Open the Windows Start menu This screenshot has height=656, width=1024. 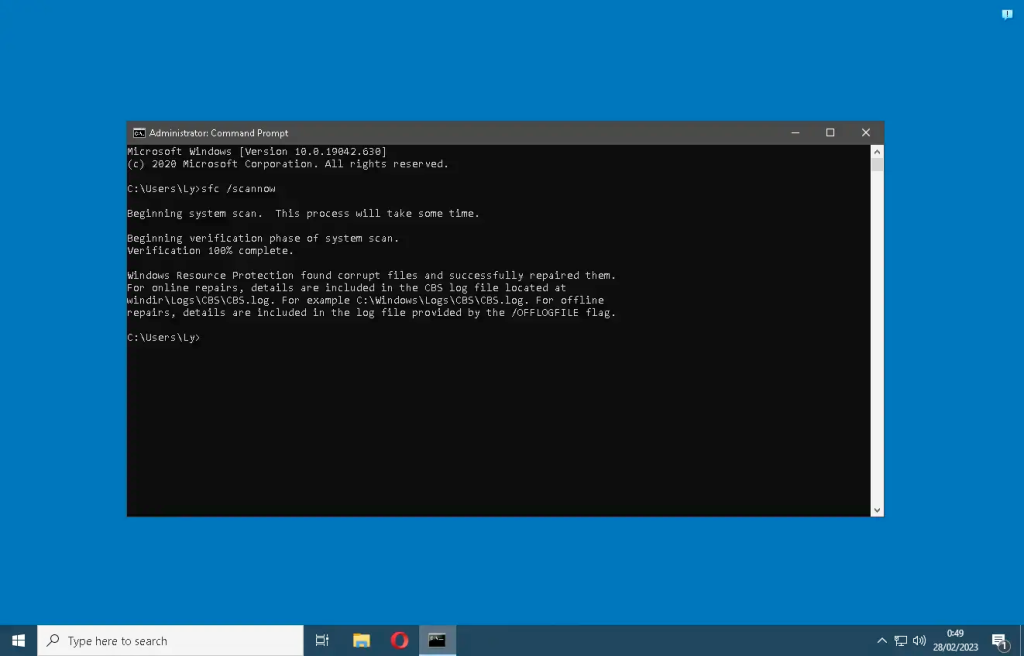[x=18, y=640]
